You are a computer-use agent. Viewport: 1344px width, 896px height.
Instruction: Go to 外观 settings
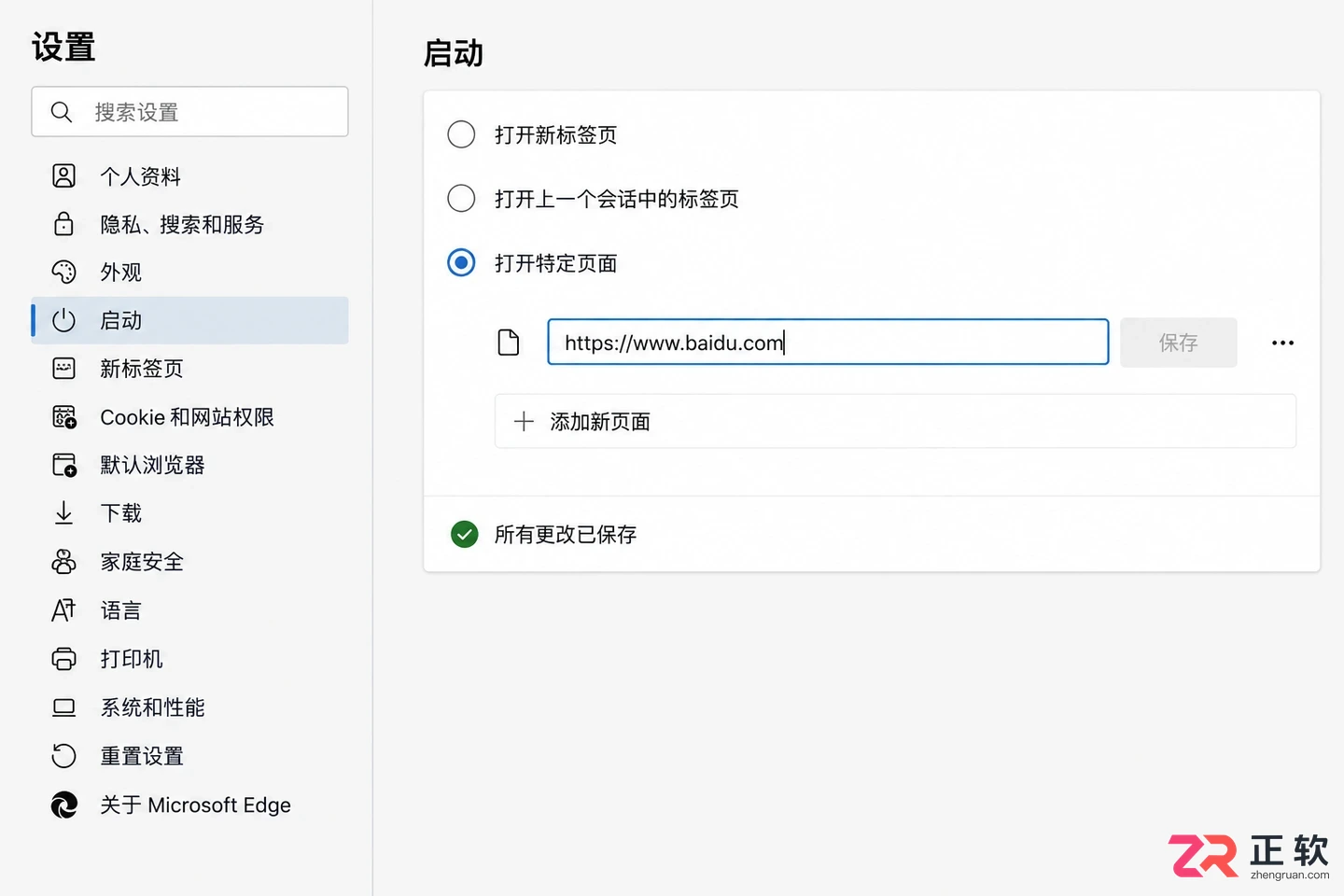point(189,272)
